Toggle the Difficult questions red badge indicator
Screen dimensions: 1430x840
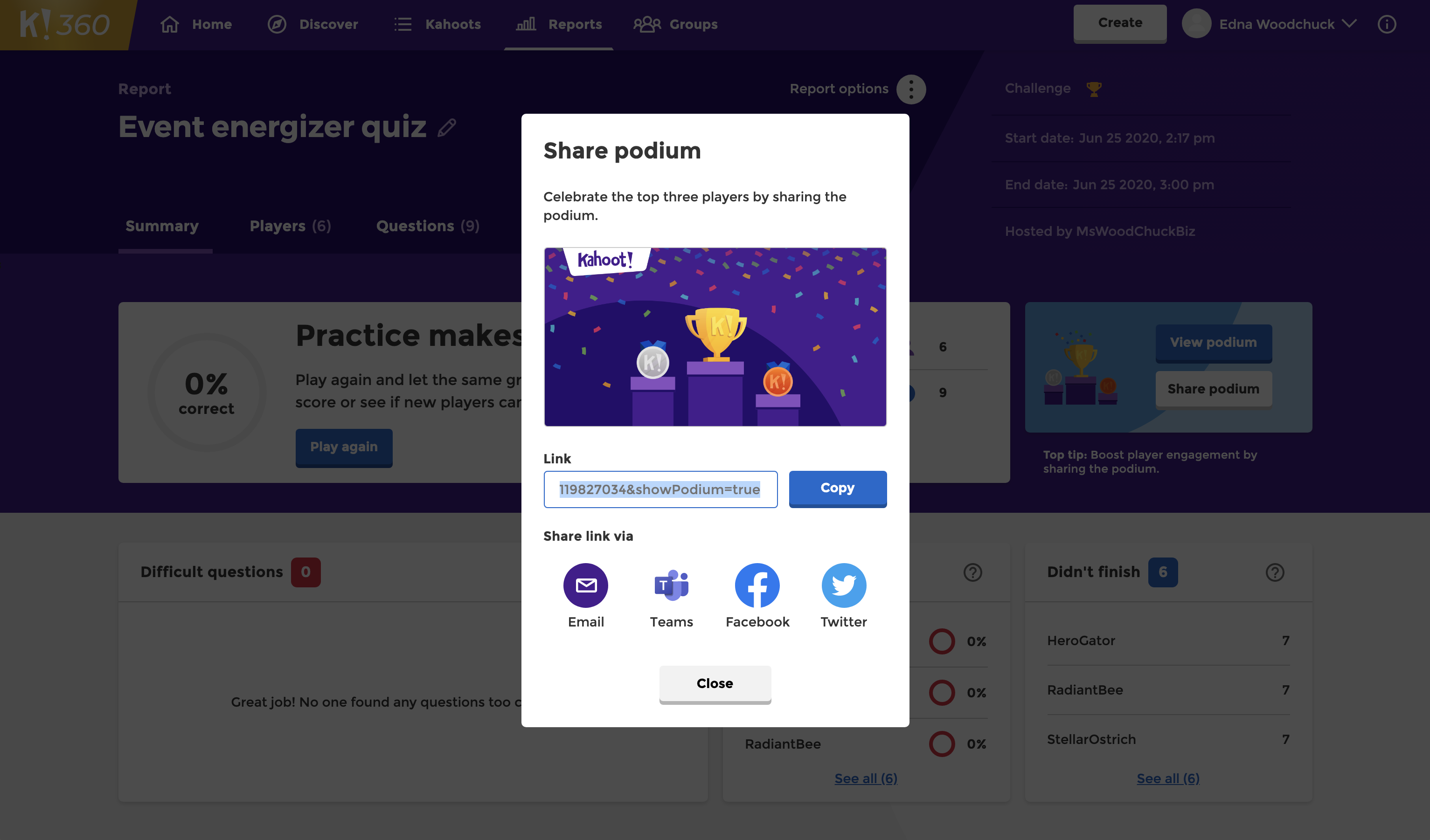click(x=305, y=571)
